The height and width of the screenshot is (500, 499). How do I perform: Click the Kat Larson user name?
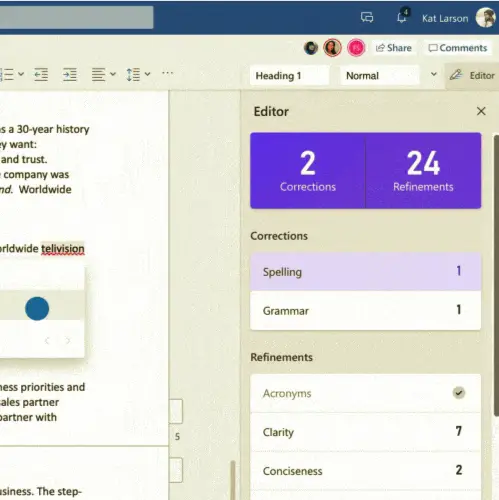[x=445, y=18]
